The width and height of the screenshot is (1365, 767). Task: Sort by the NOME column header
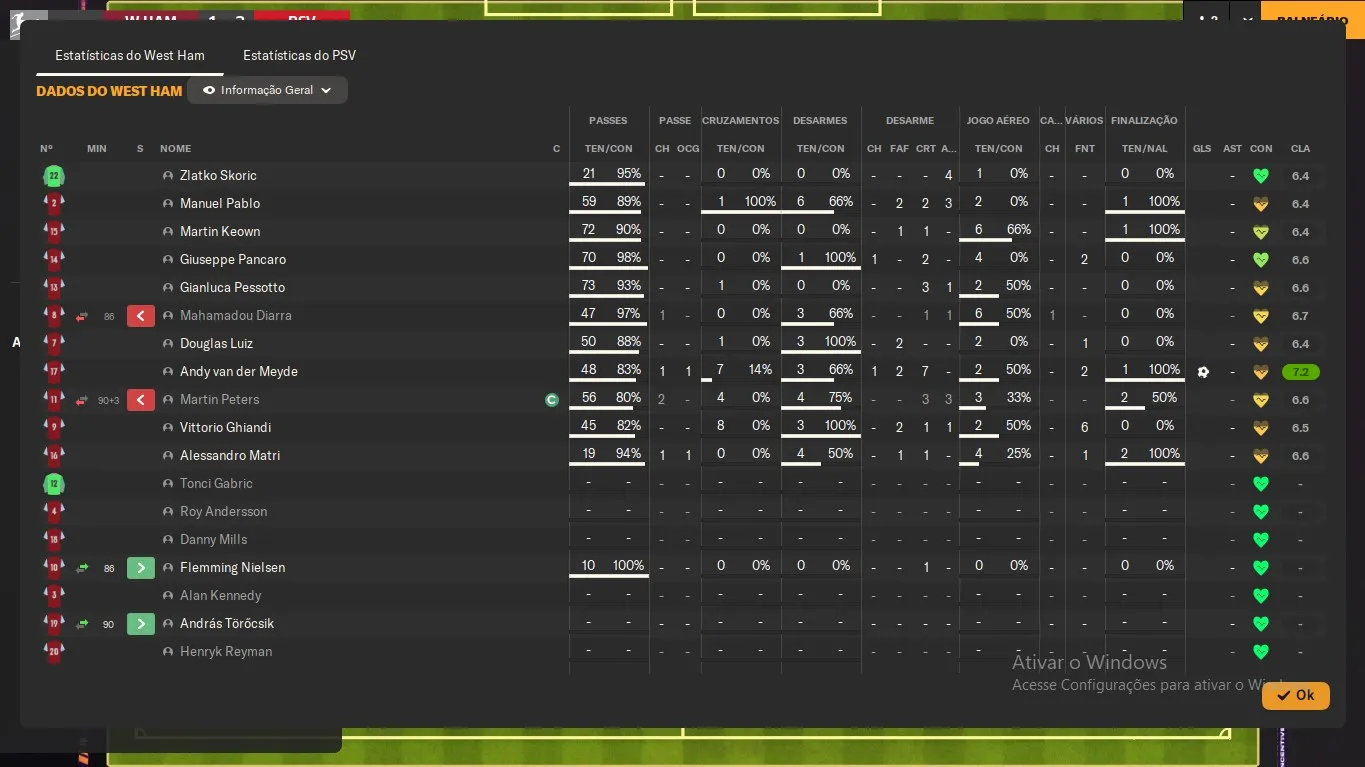pyautogui.click(x=175, y=149)
